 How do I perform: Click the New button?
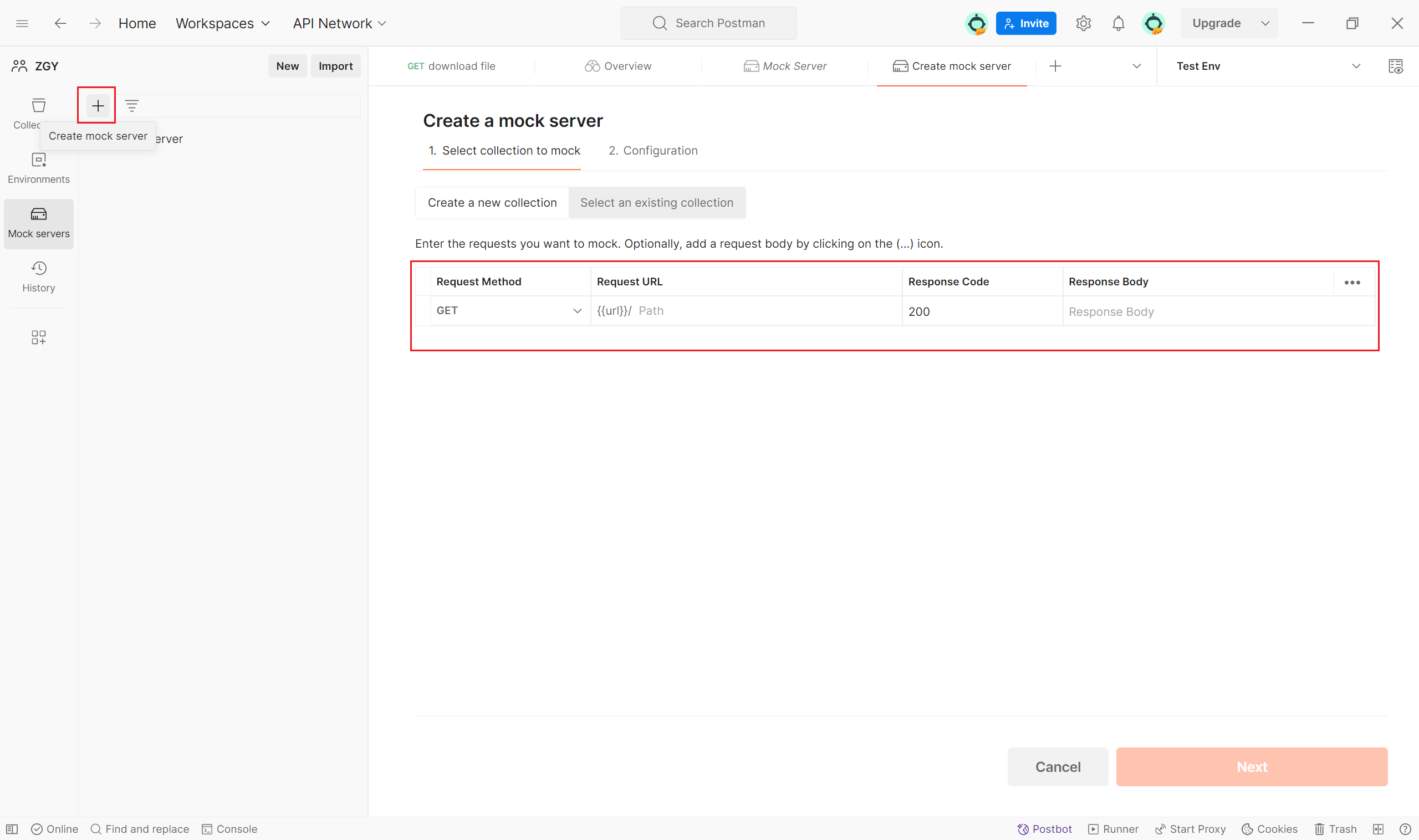coord(287,66)
